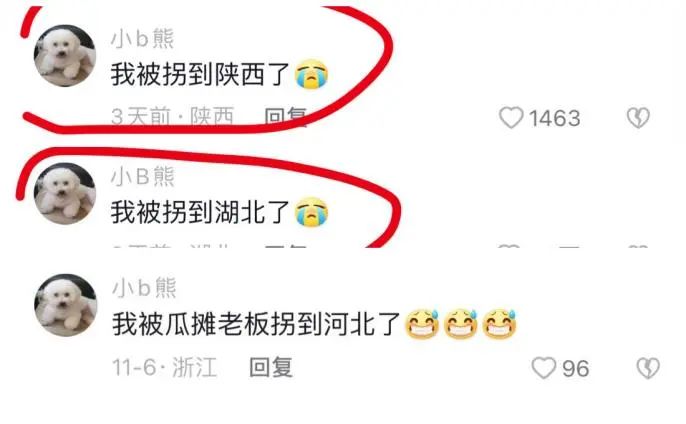This screenshot has width=686, height=424.
Task: Like the 陕西 comment with 1463 likes
Action: click(511, 118)
